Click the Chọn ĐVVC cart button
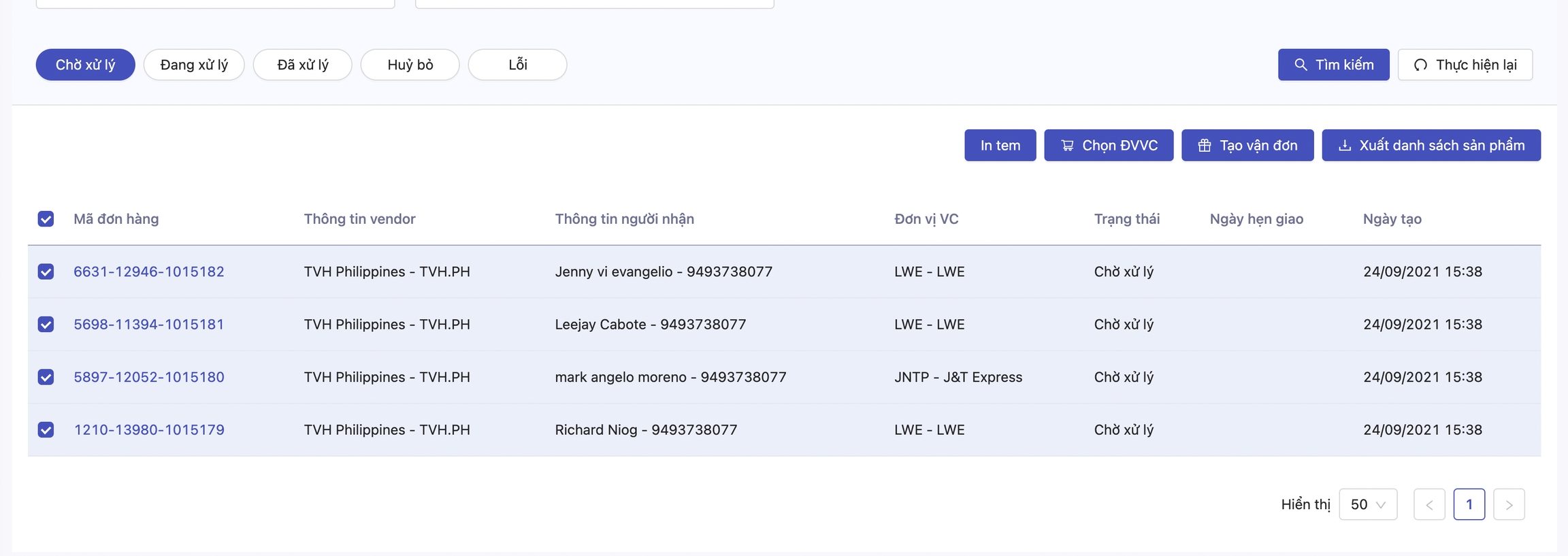This screenshot has width=1568, height=556. tap(1108, 145)
